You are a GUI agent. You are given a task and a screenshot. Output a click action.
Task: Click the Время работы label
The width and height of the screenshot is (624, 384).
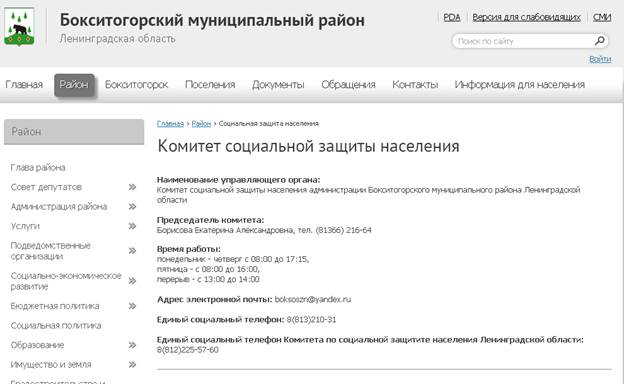coord(189,249)
